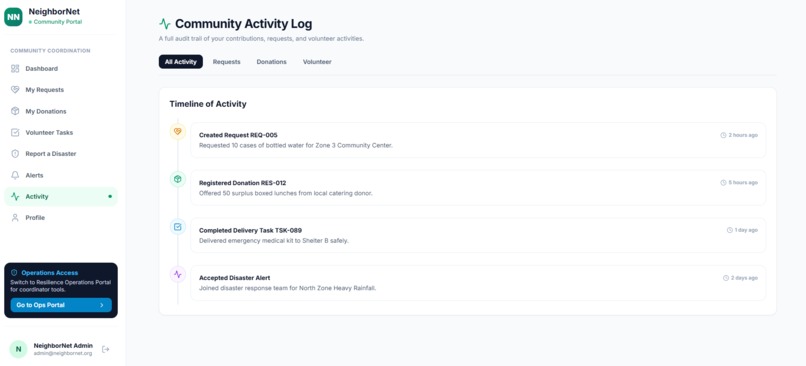Select the All Activity tab
The image size is (806, 366).
[x=180, y=62]
